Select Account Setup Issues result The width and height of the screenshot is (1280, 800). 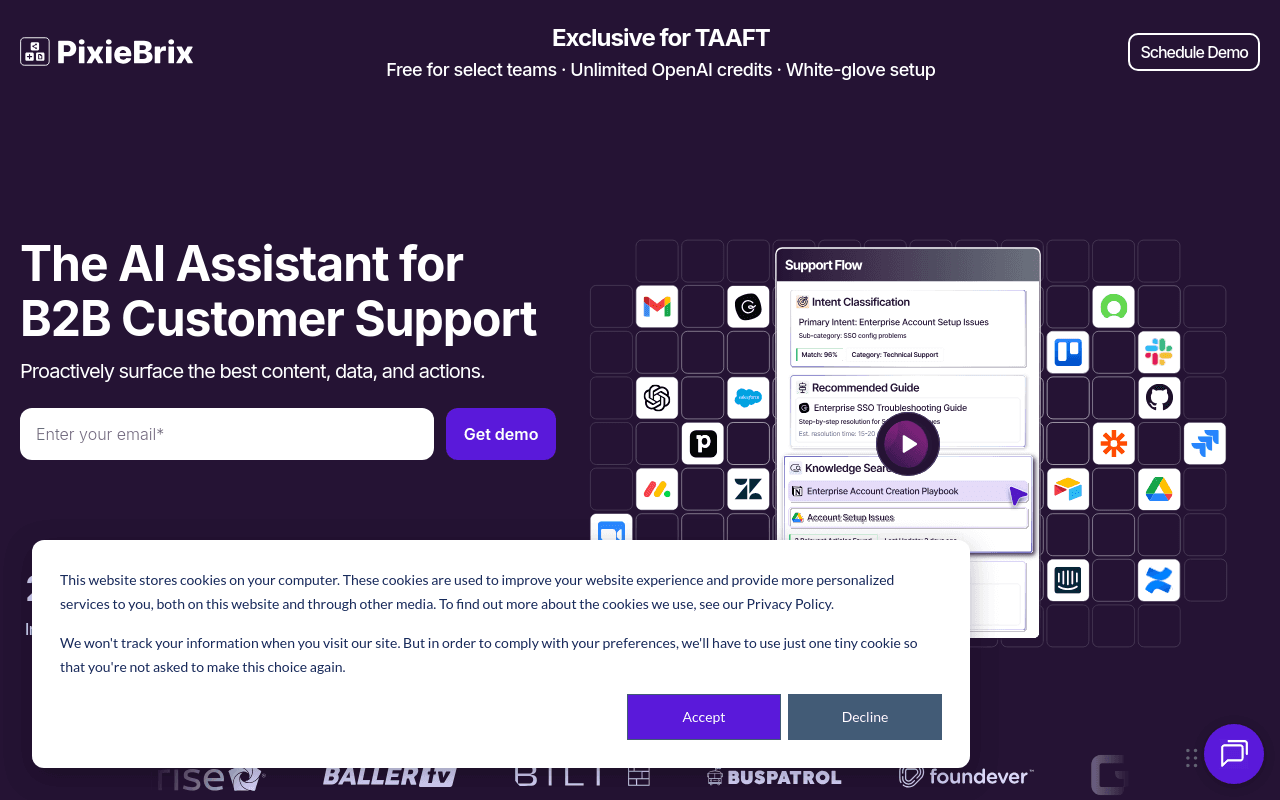click(x=909, y=518)
